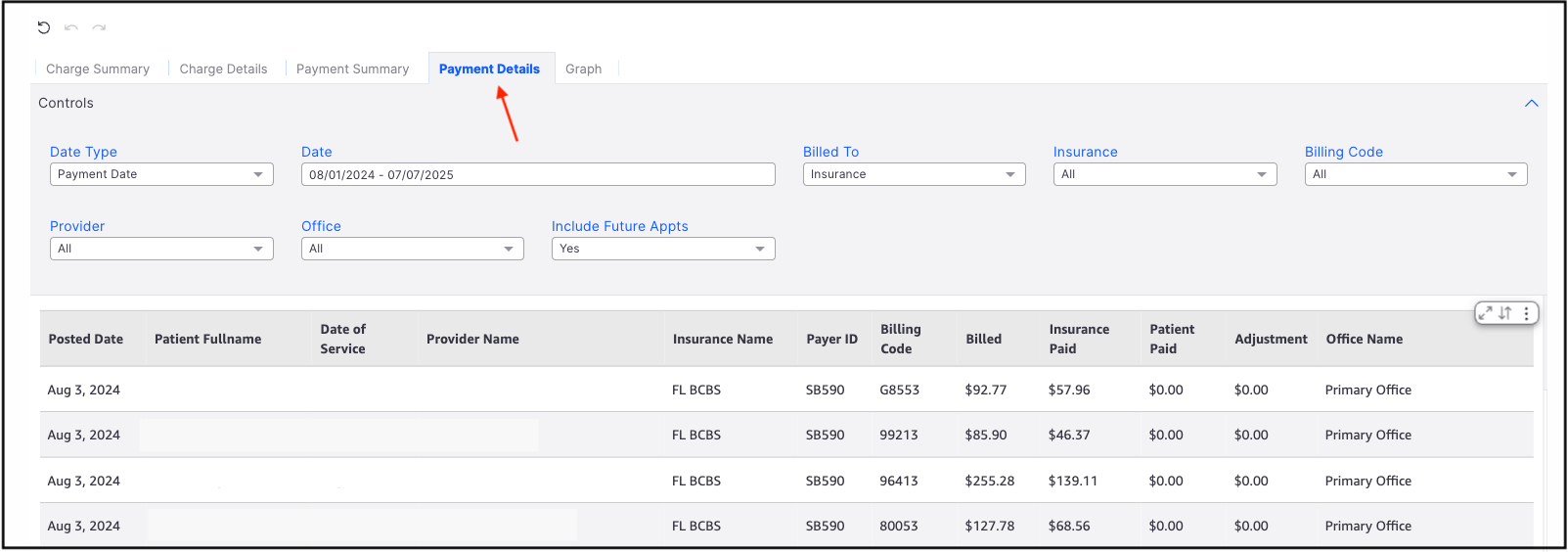
Task: Open the Charge Details tab
Action: [x=223, y=69]
